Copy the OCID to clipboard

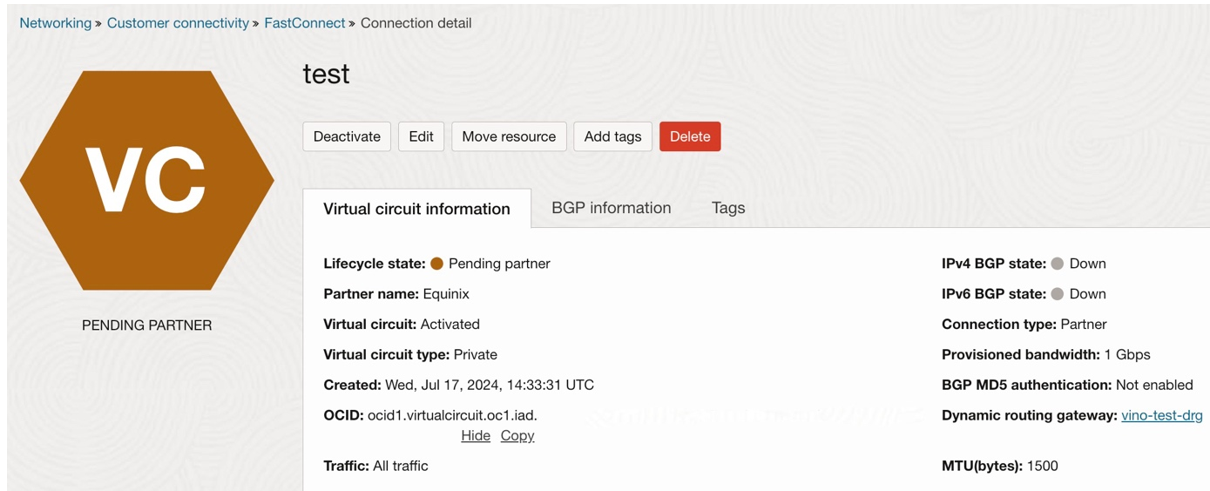click(517, 436)
